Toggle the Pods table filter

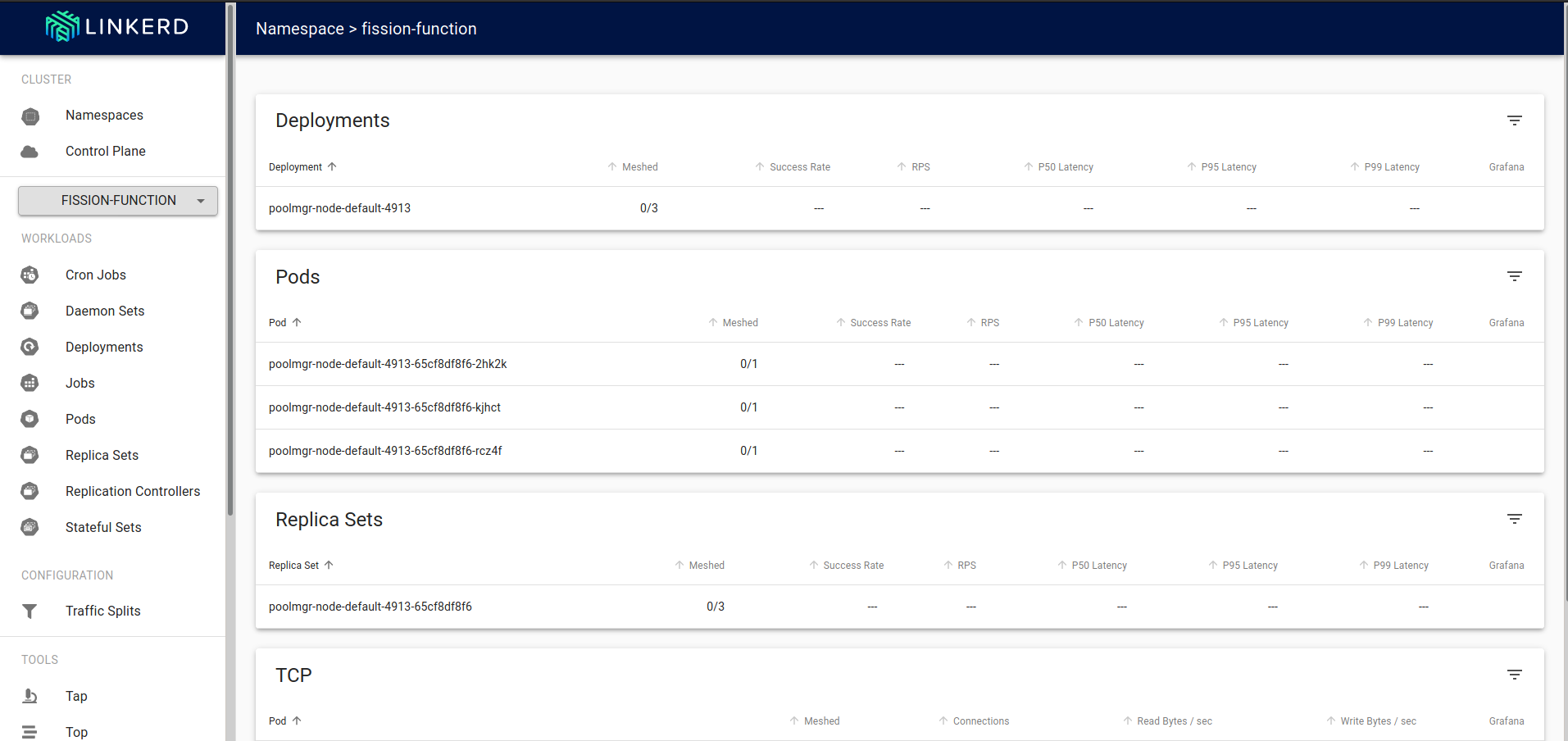(x=1514, y=277)
